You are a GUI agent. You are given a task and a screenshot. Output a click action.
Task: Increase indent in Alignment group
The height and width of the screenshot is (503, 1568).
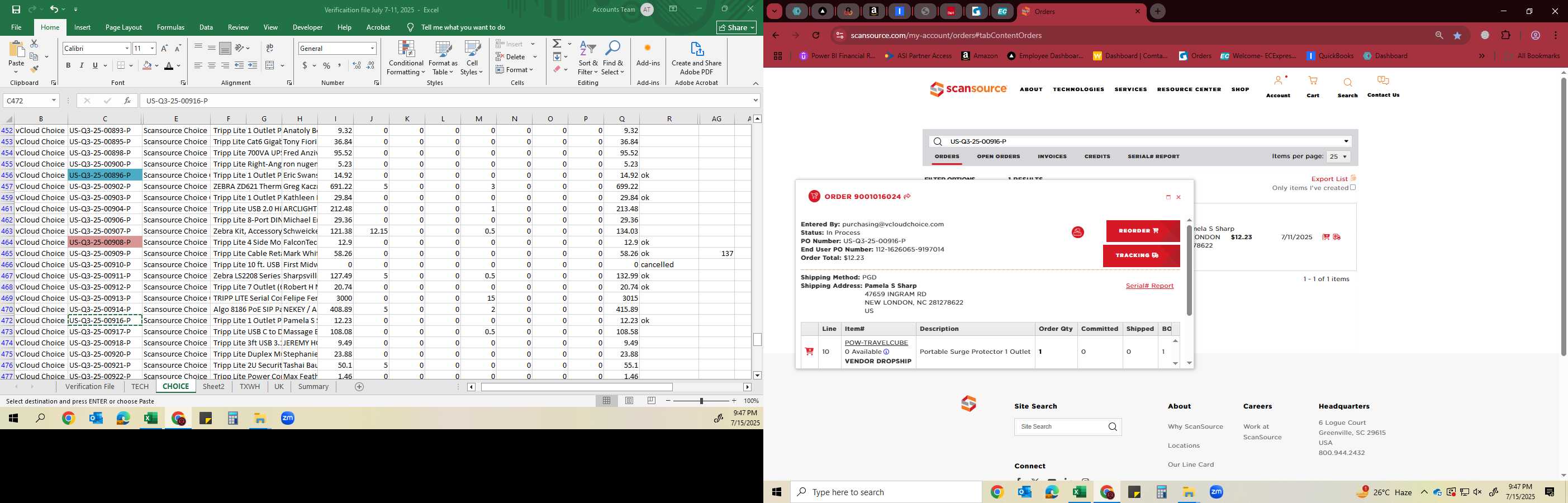[253, 66]
